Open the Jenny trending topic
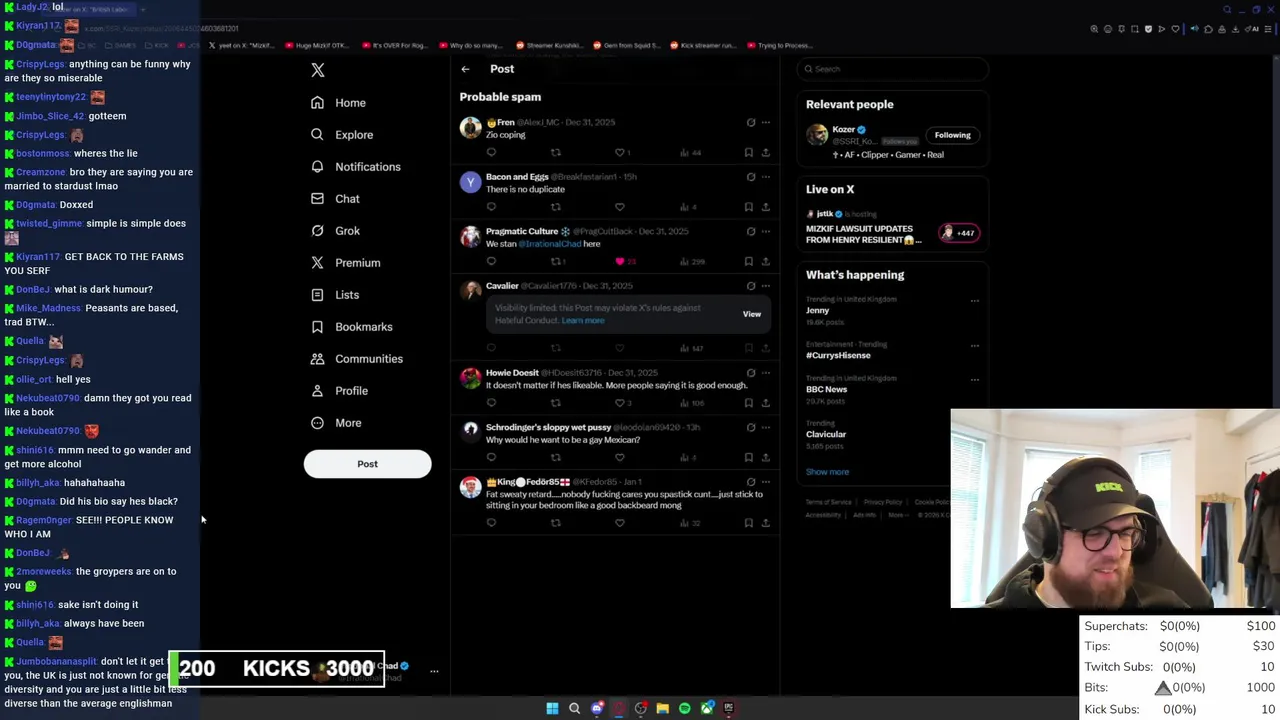 point(817,311)
